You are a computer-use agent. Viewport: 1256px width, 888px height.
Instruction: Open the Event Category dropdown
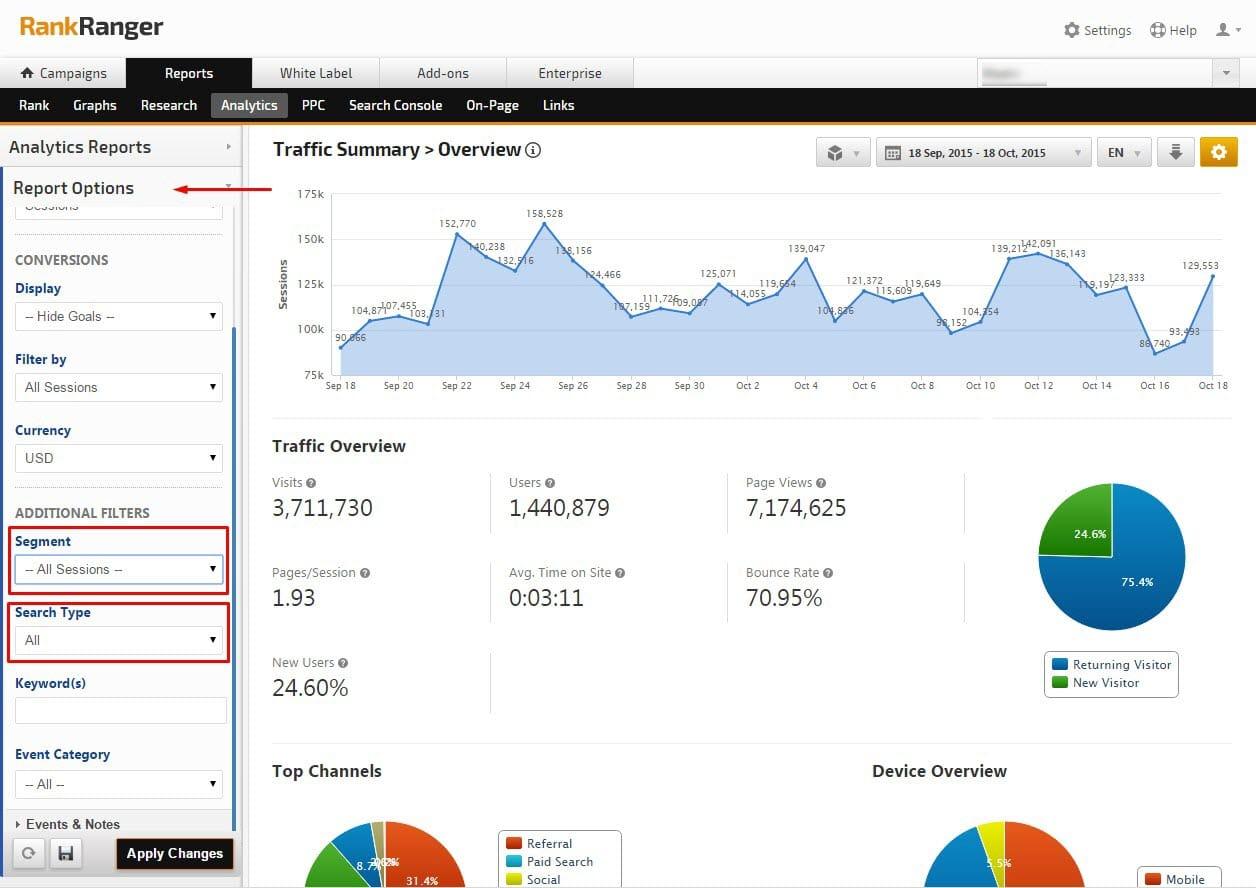[x=119, y=784]
